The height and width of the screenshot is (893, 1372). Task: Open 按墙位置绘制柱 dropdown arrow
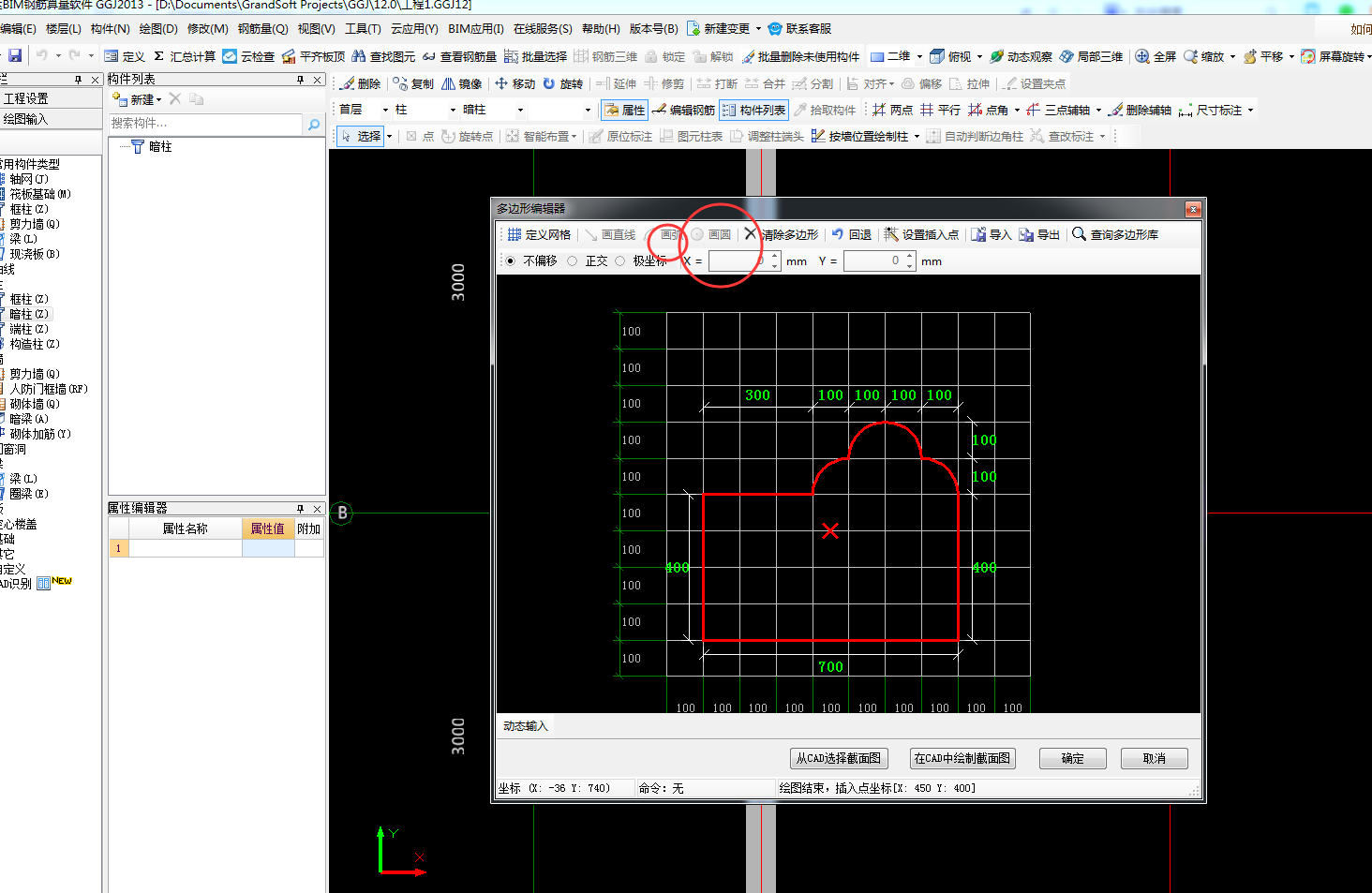(x=917, y=136)
